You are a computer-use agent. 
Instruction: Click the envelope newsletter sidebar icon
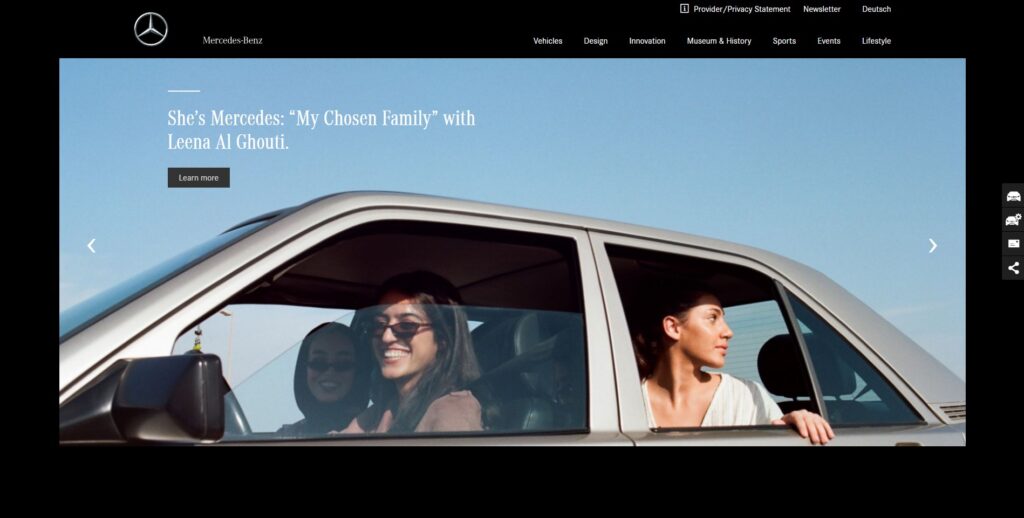point(1013,244)
